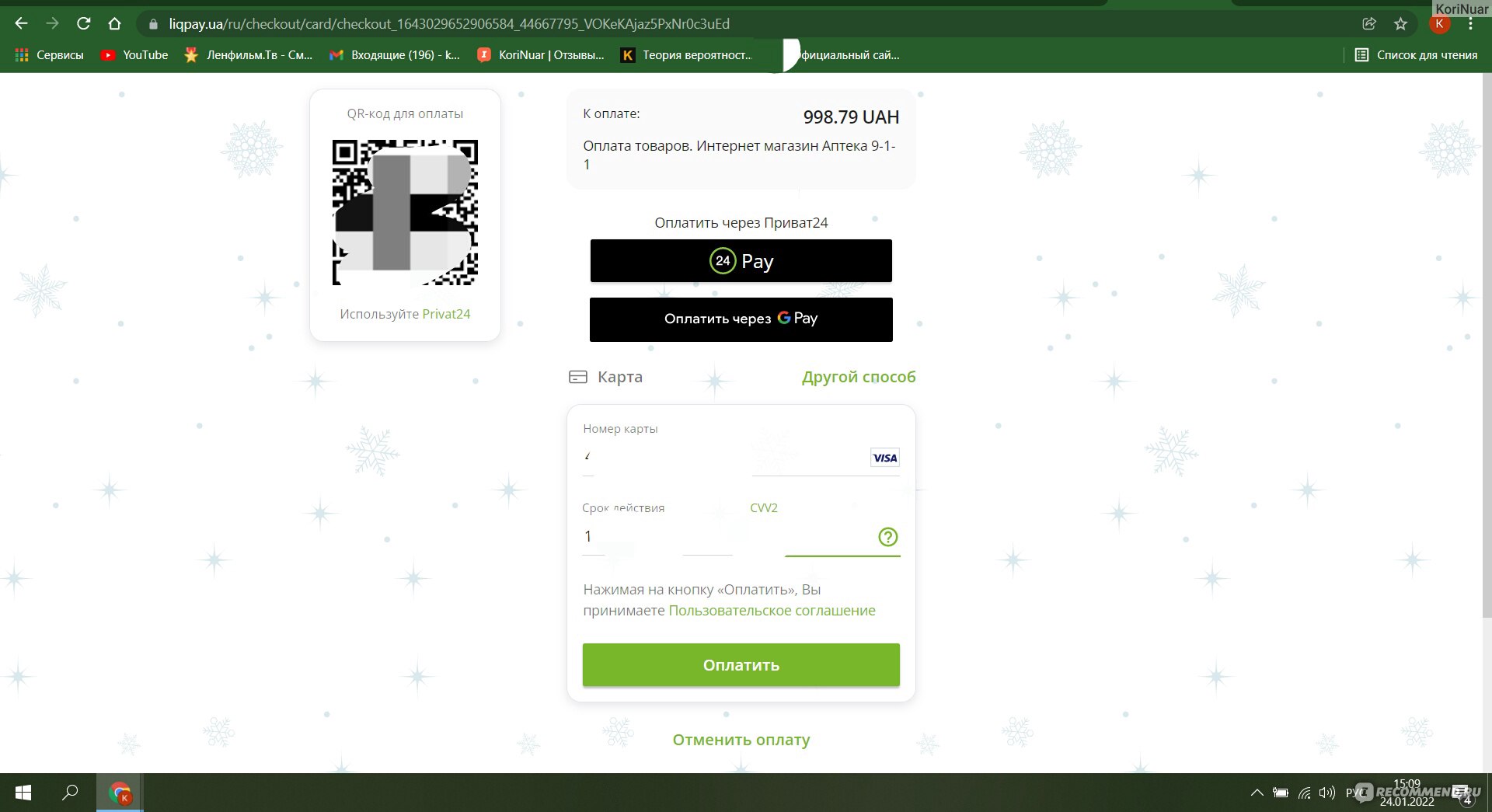Go back using the browser back arrow

coord(21,24)
